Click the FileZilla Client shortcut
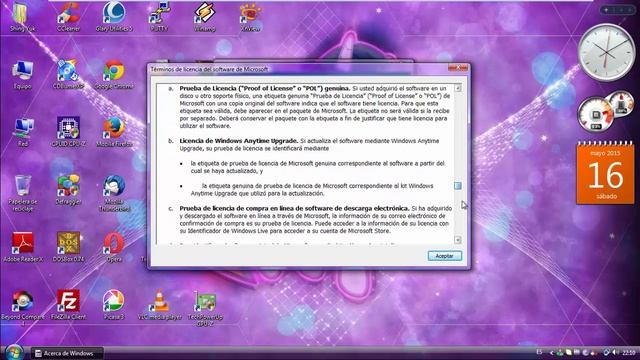The height and width of the screenshot is (360, 640). (x=68, y=305)
